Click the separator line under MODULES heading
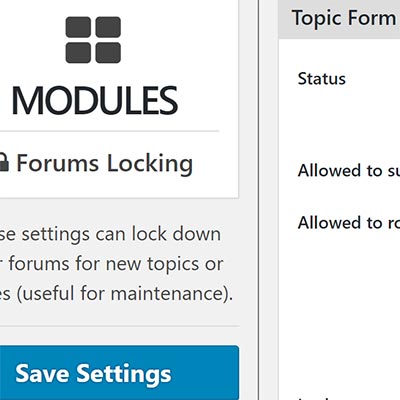Screen dimensions: 400x400 109,131
